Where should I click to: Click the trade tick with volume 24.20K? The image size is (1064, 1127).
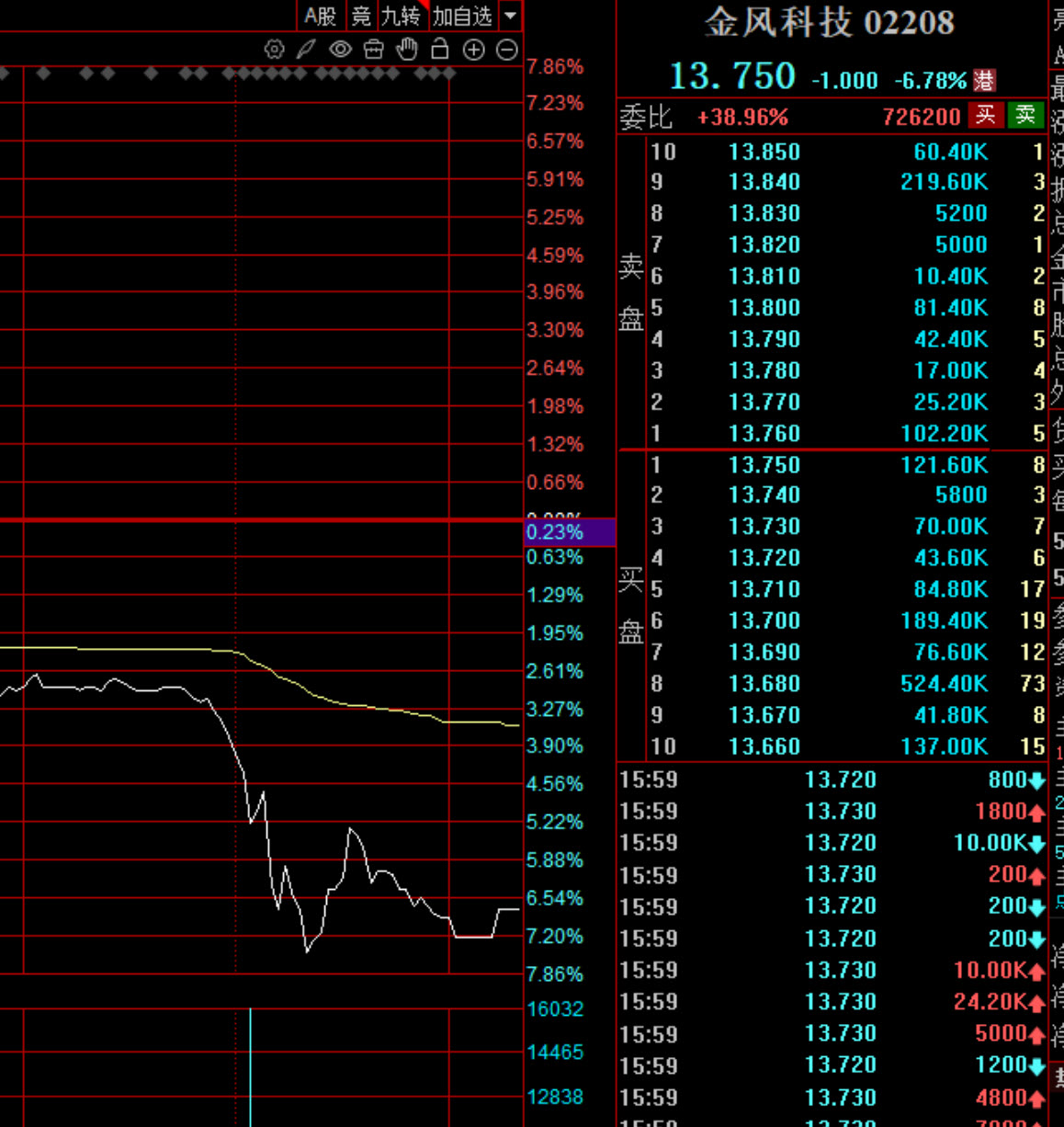pyautogui.click(x=832, y=1001)
